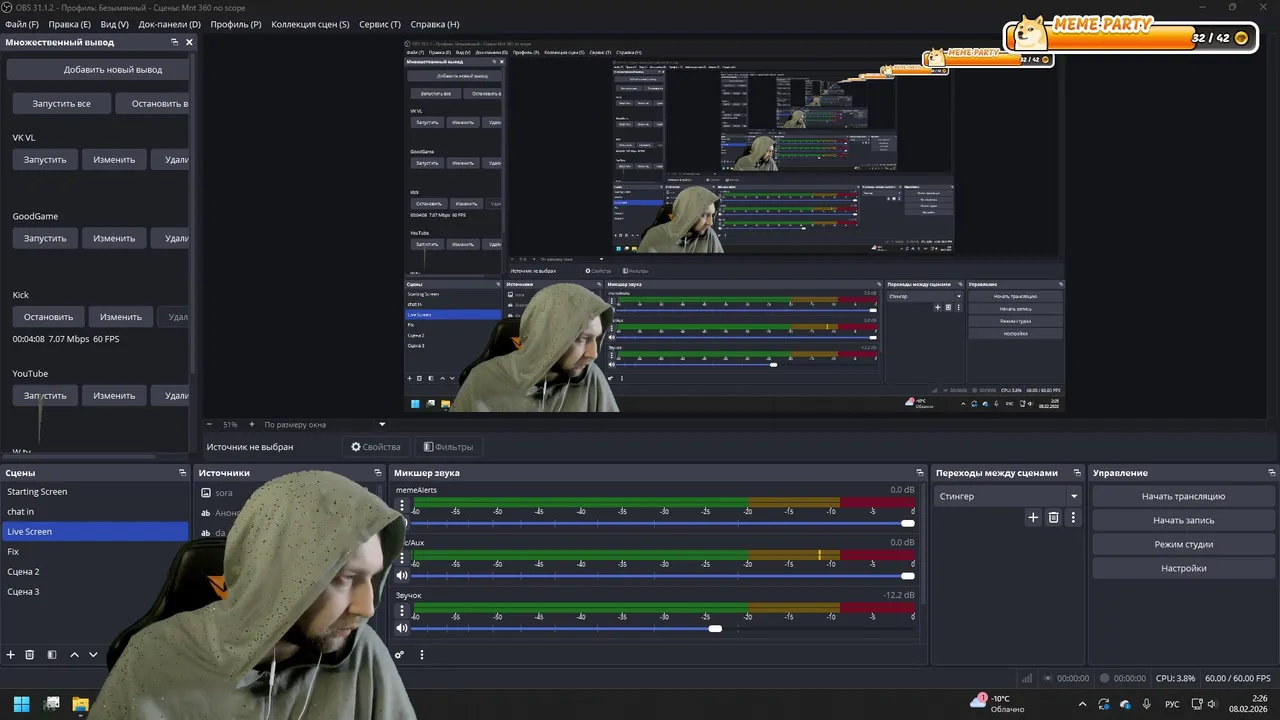Open the Правка menu
1280x720 pixels.
pyautogui.click(x=69, y=24)
